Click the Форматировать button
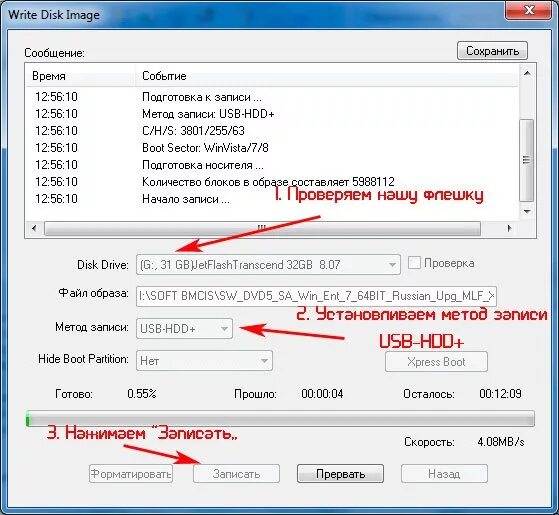The height and width of the screenshot is (515, 559). [x=131, y=474]
